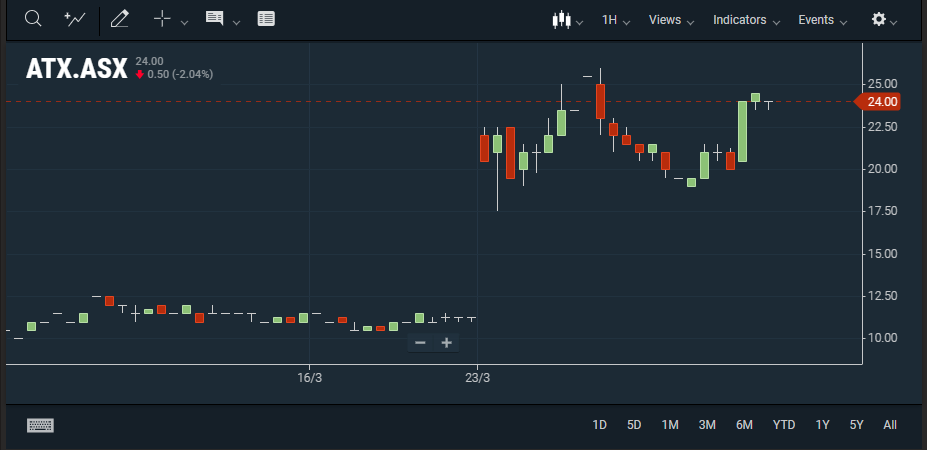Viewport: 927px width, 450px height.
Task: Click the add comparison series icon
Action: [75, 19]
